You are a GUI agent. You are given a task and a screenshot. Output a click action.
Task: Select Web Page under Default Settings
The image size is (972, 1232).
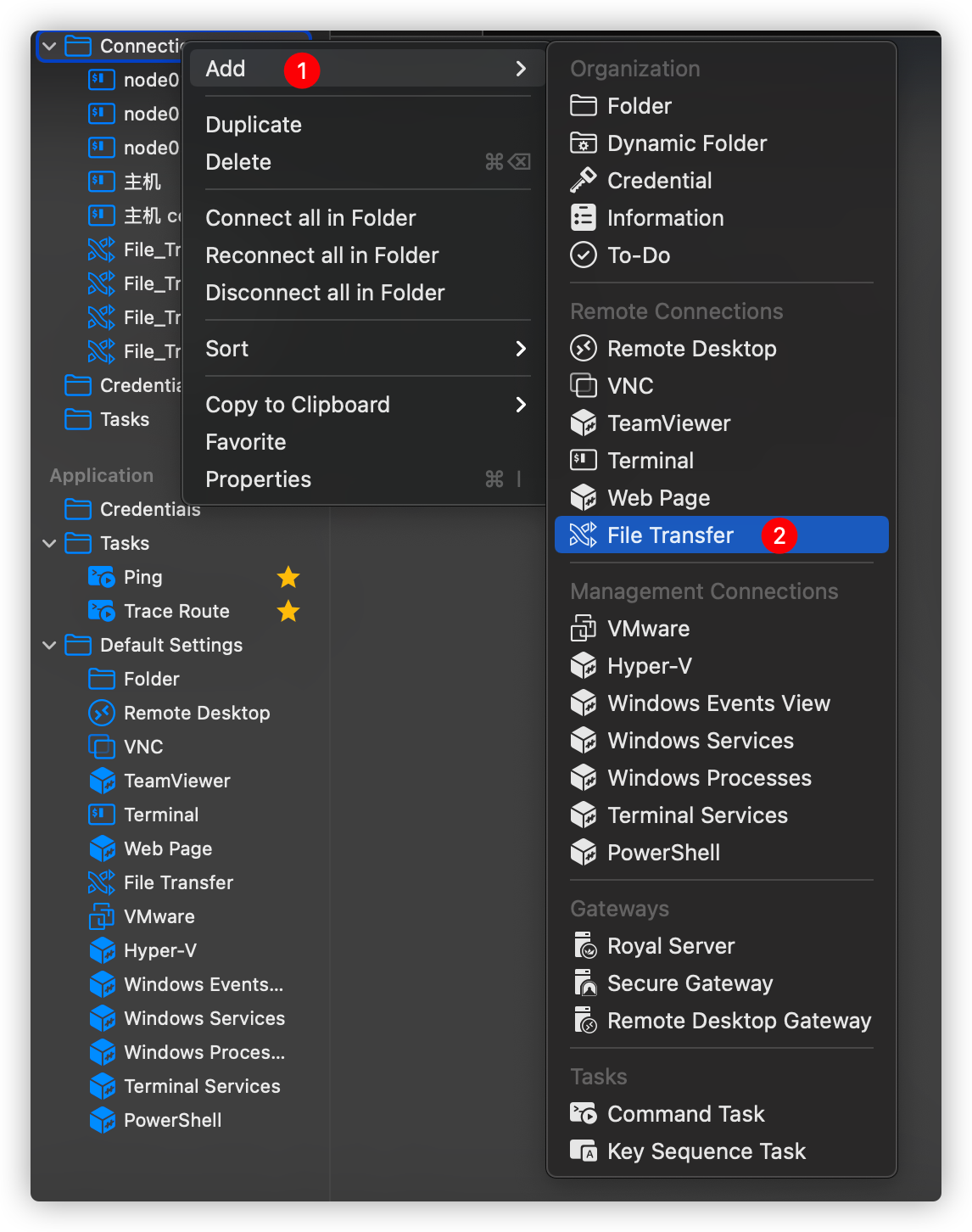click(x=168, y=848)
